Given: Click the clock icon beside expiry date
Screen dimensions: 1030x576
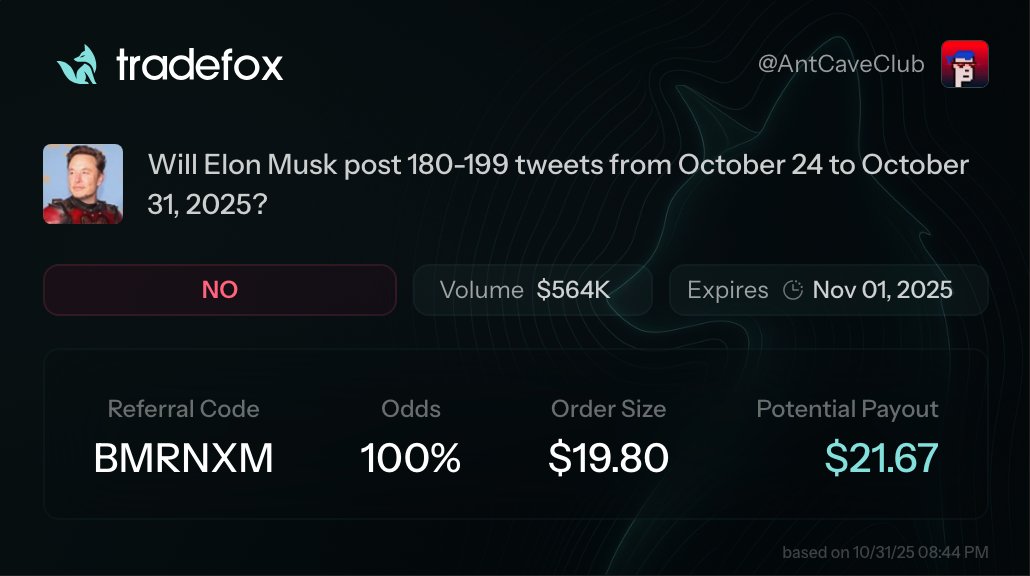Looking at the screenshot, I should [x=793, y=291].
